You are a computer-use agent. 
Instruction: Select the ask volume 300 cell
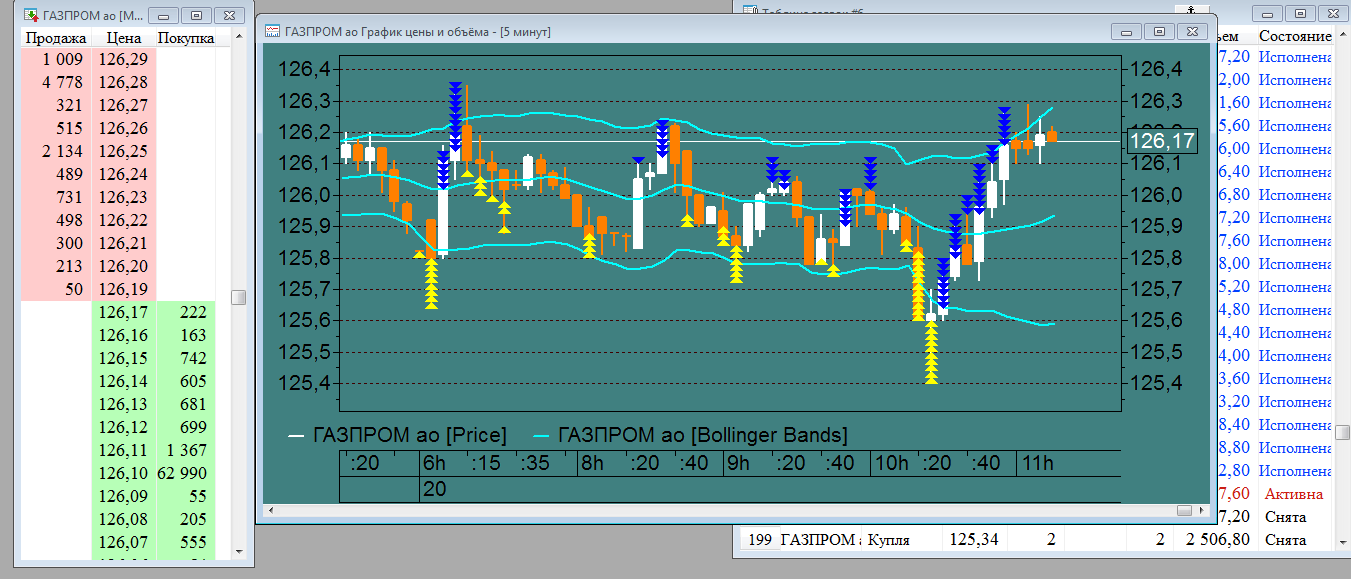click(56, 244)
